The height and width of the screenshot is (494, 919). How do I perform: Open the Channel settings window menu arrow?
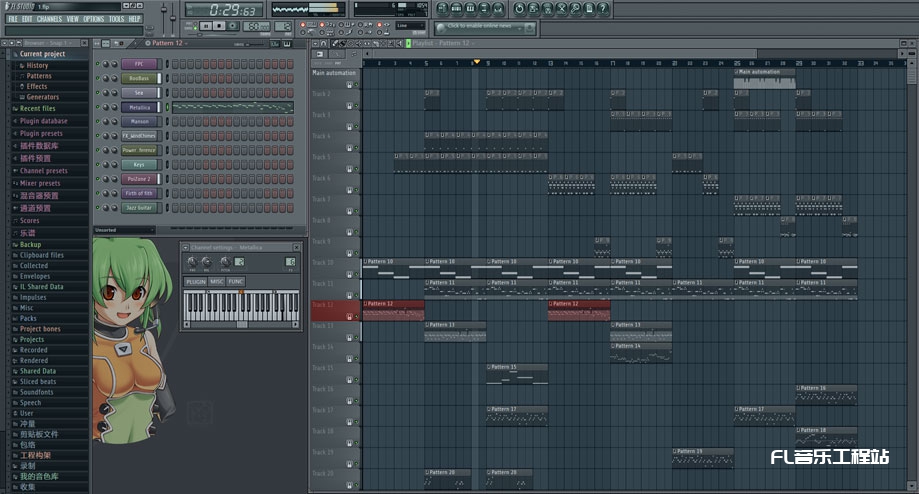[x=185, y=248]
